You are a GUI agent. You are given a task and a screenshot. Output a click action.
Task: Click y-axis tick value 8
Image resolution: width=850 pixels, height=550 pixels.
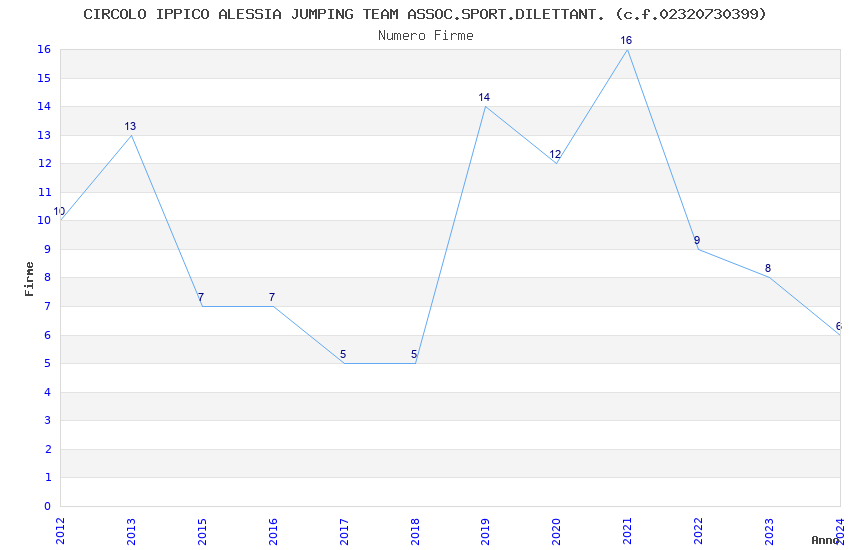click(x=48, y=277)
